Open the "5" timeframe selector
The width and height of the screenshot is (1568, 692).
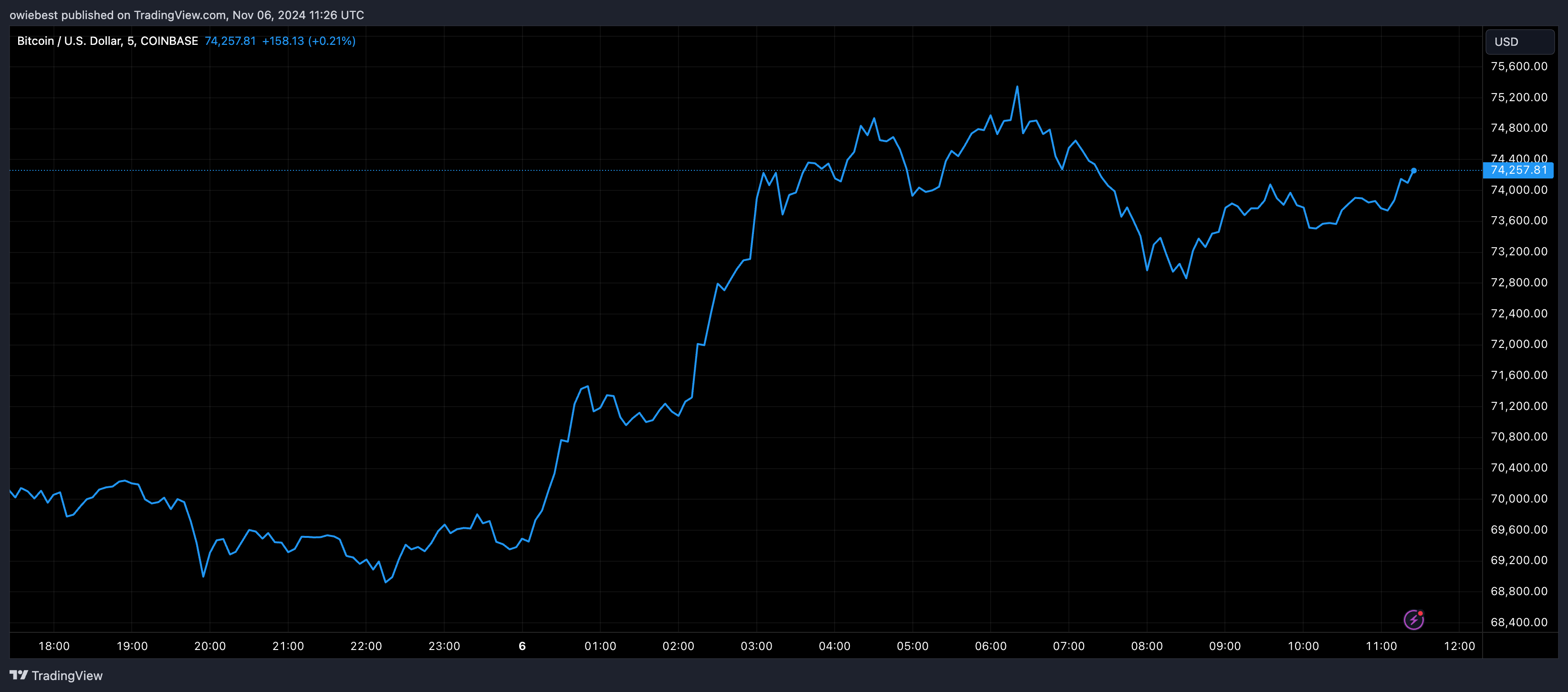(130, 41)
